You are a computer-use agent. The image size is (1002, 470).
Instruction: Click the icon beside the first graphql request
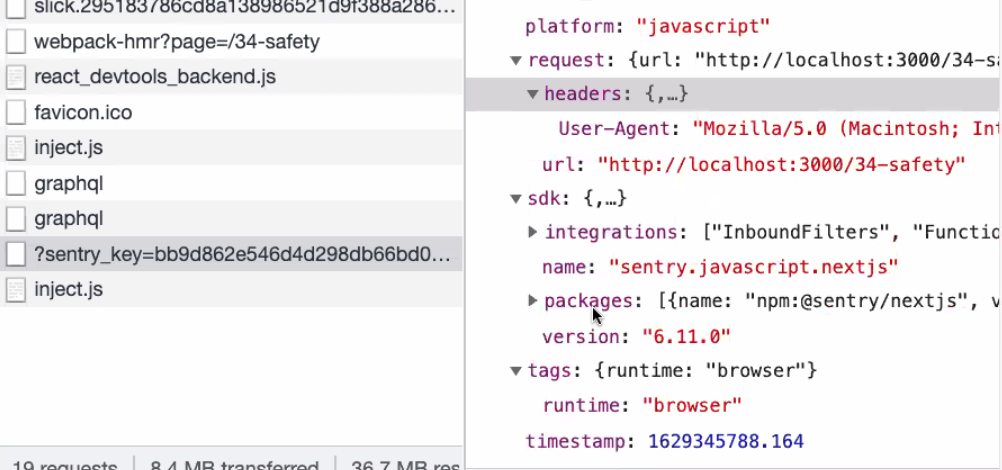click(15, 183)
